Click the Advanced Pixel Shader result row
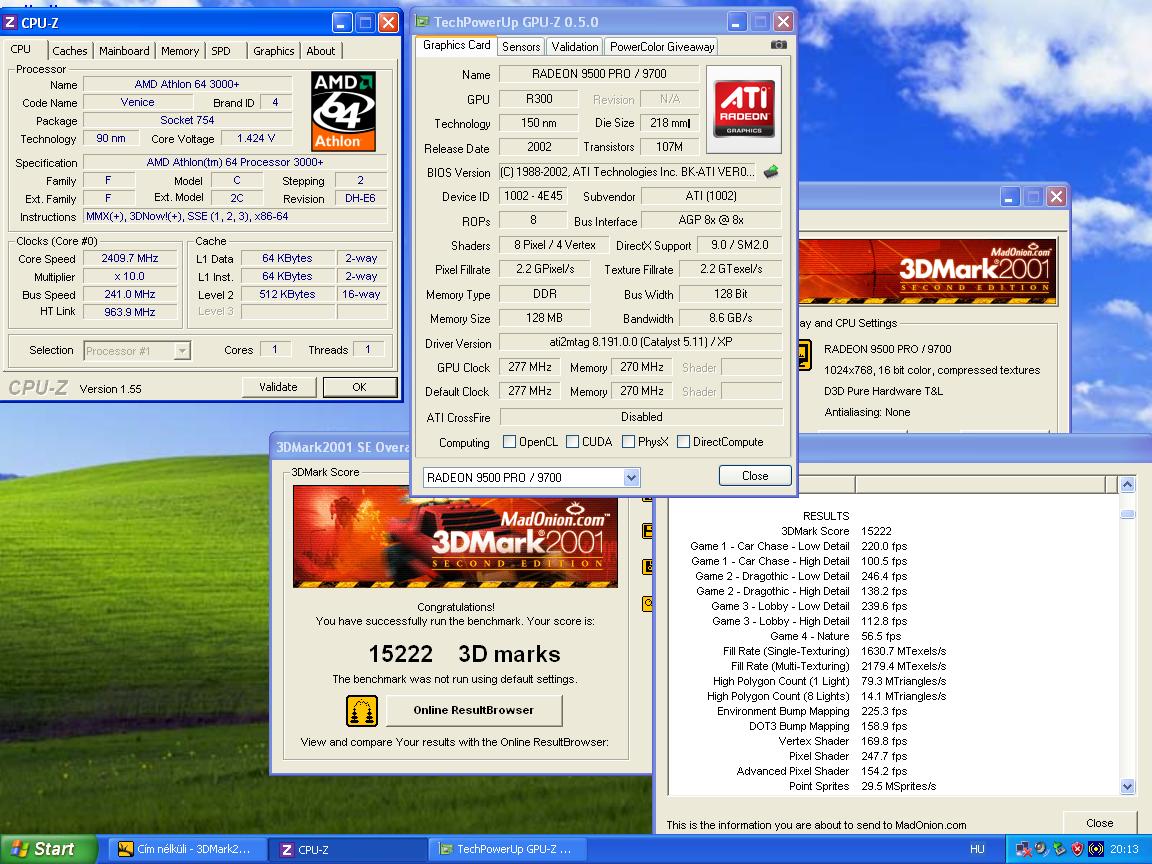 (822, 771)
